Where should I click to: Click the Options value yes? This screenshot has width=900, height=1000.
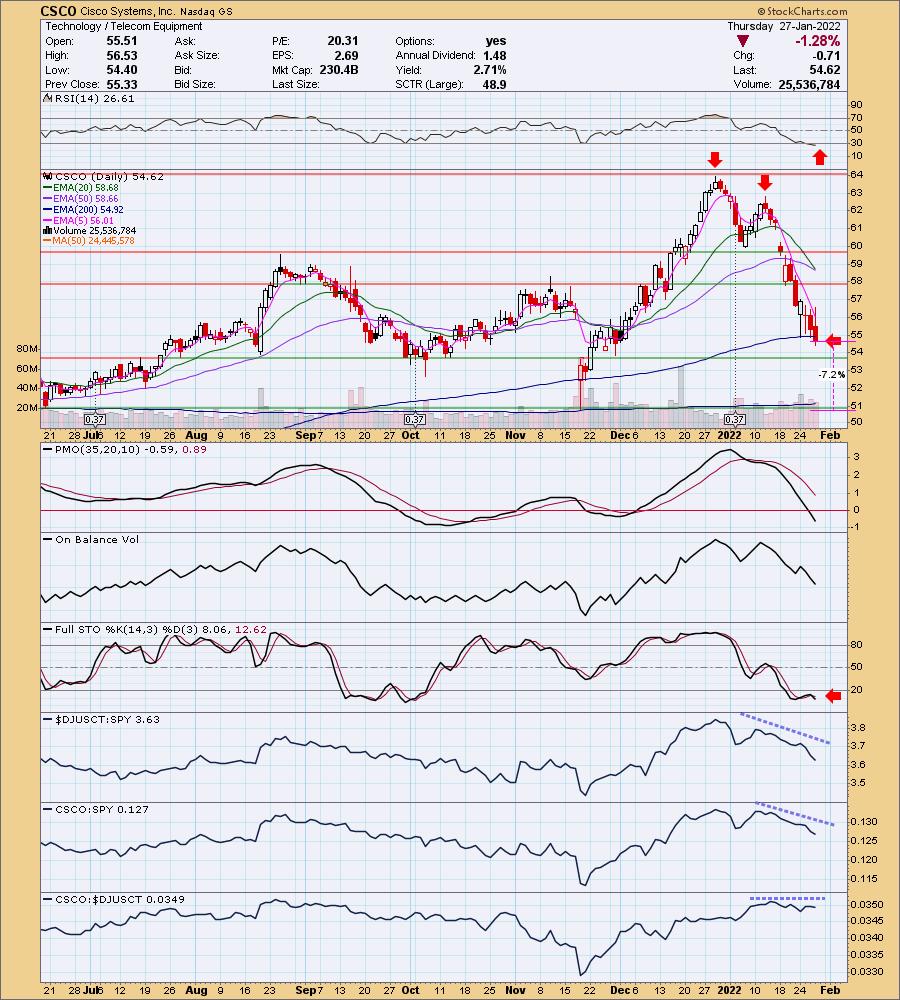(x=496, y=41)
